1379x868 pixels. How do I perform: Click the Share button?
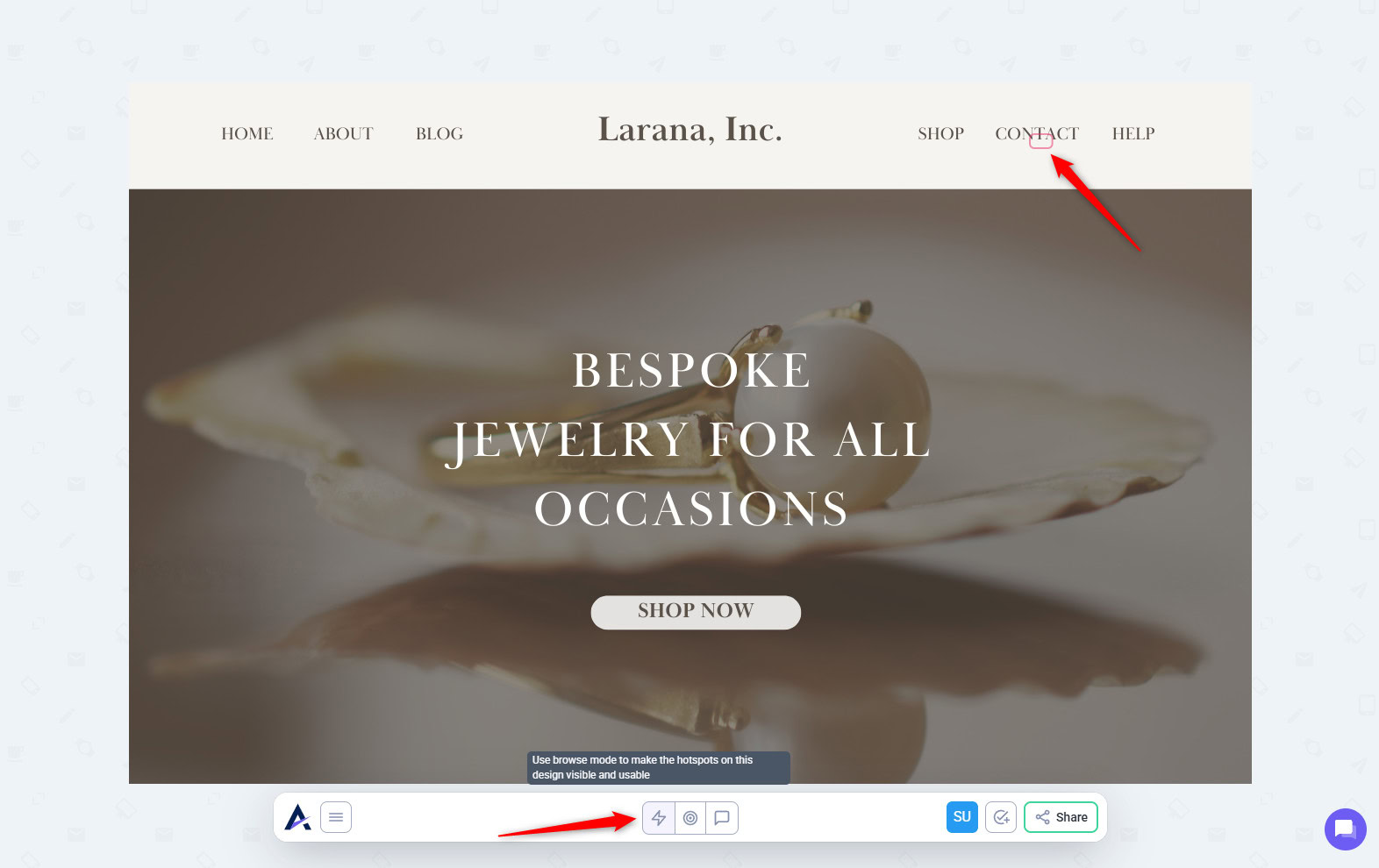point(1061,817)
